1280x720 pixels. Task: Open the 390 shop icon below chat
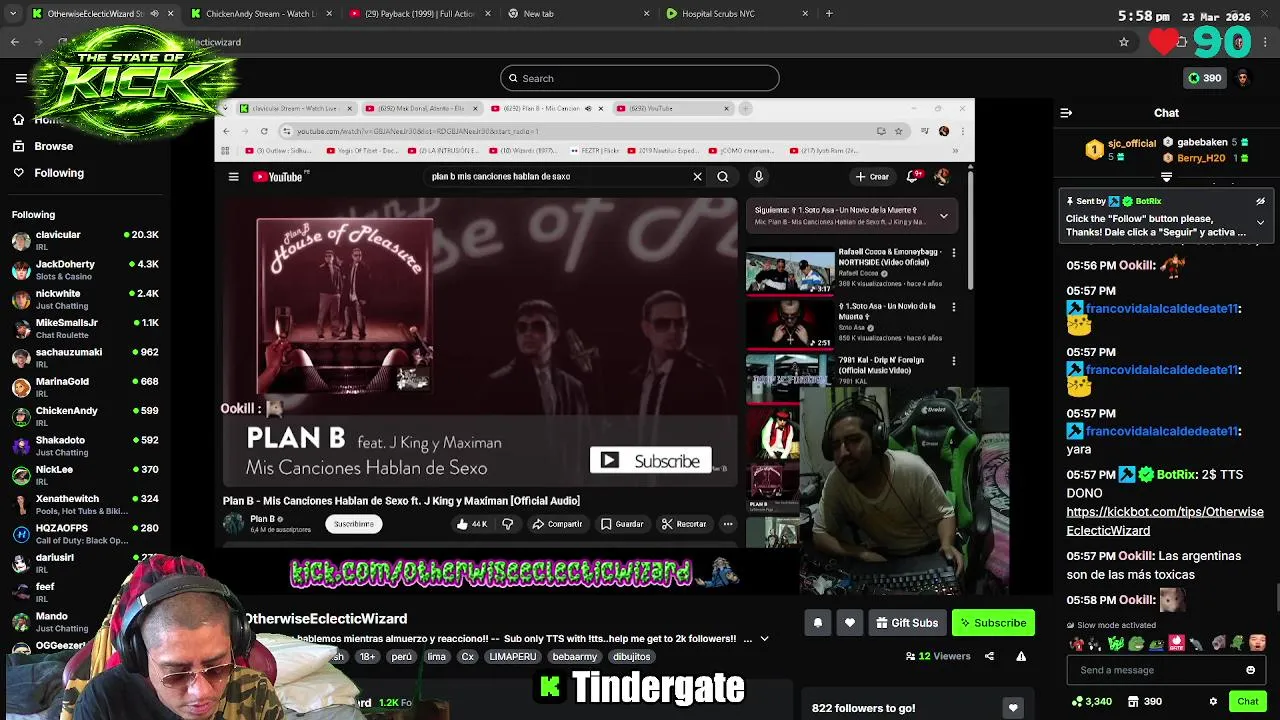(1145, 702)
